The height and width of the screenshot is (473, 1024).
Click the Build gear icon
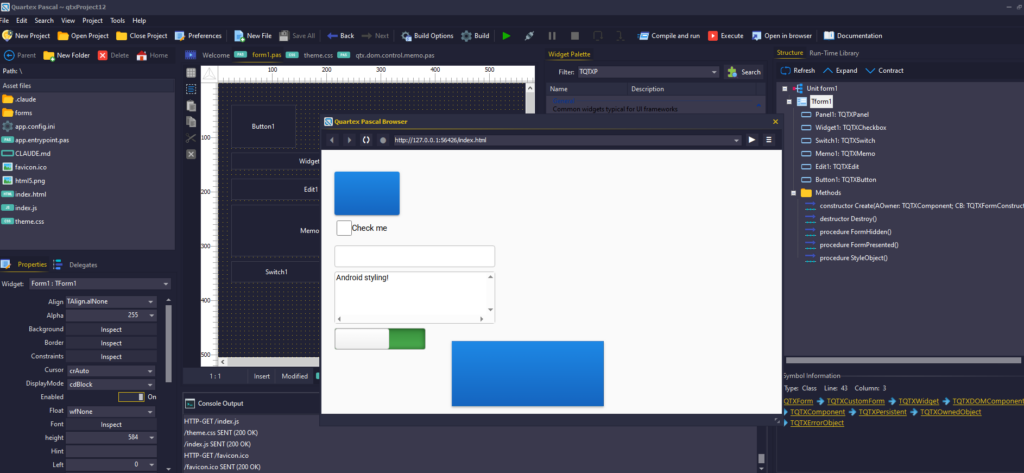tap(464, 35)
